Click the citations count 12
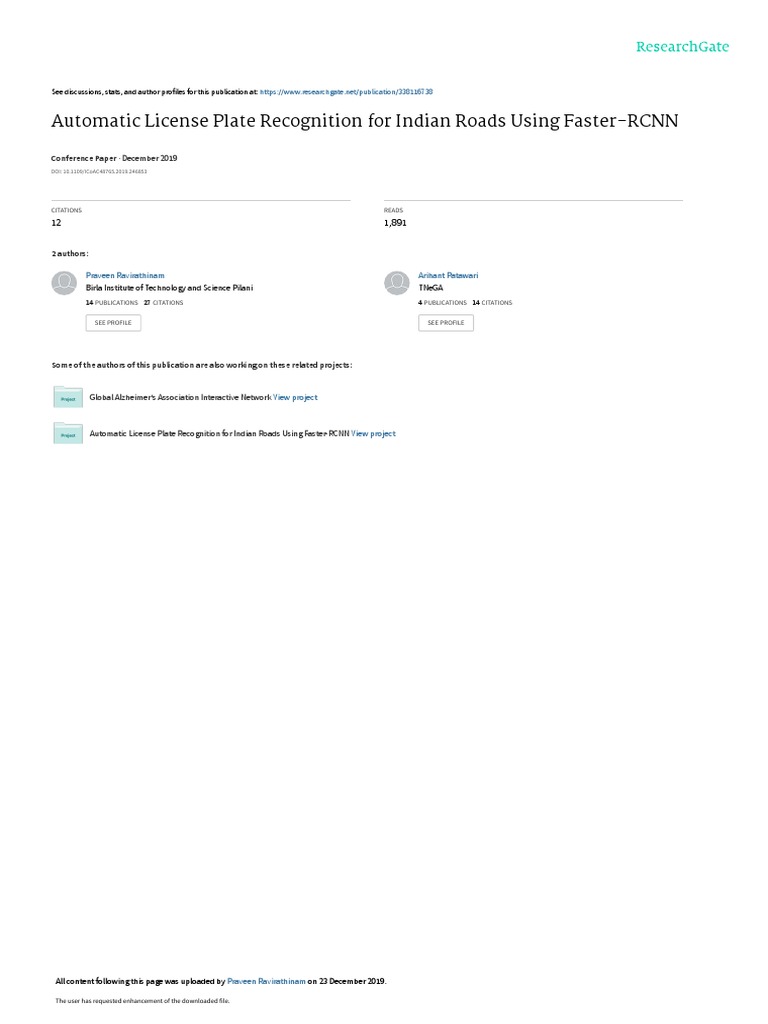The height and width of the screenshot is (1024, 768). tap(56, 223)
